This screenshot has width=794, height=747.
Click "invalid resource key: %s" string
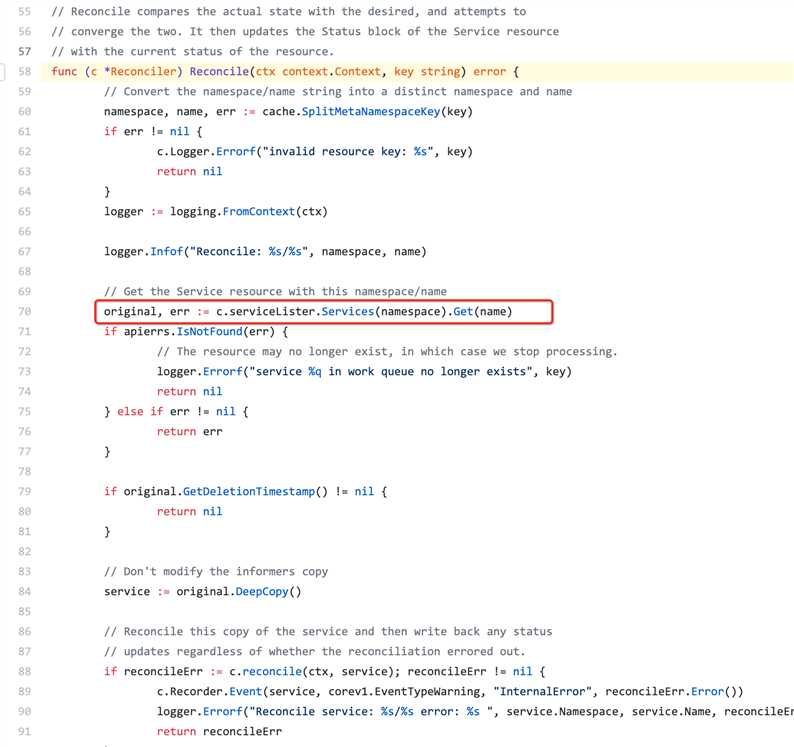(x=347, y=151)
